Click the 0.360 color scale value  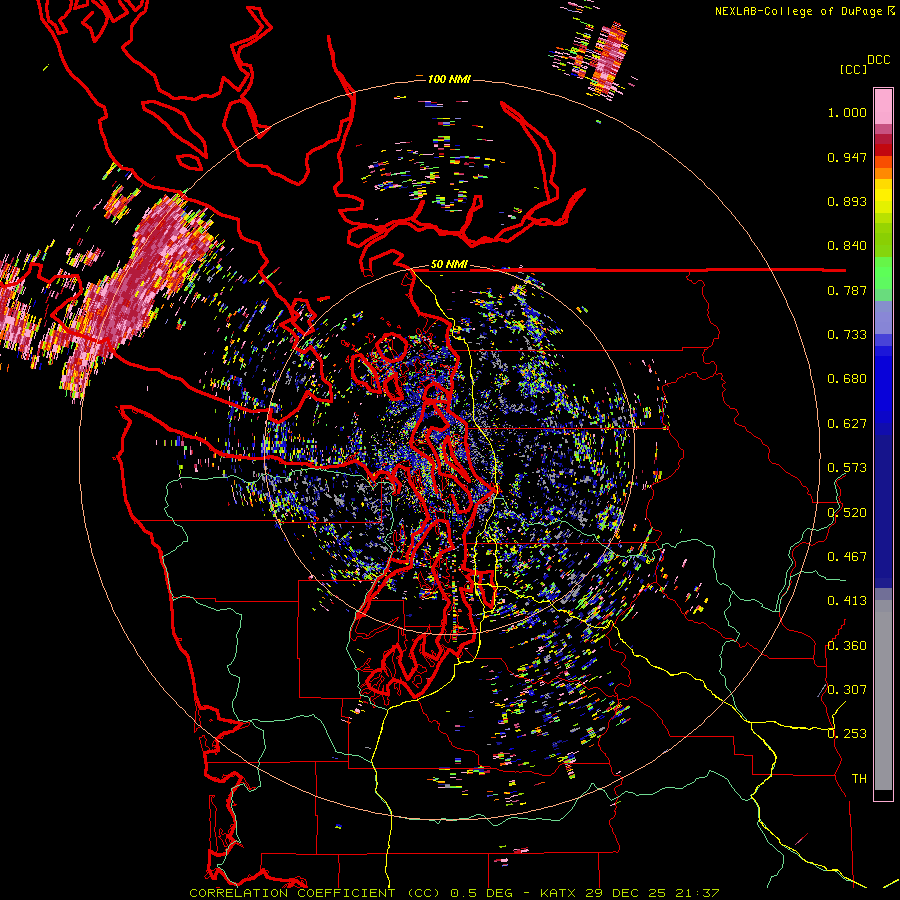coord(847,646)
